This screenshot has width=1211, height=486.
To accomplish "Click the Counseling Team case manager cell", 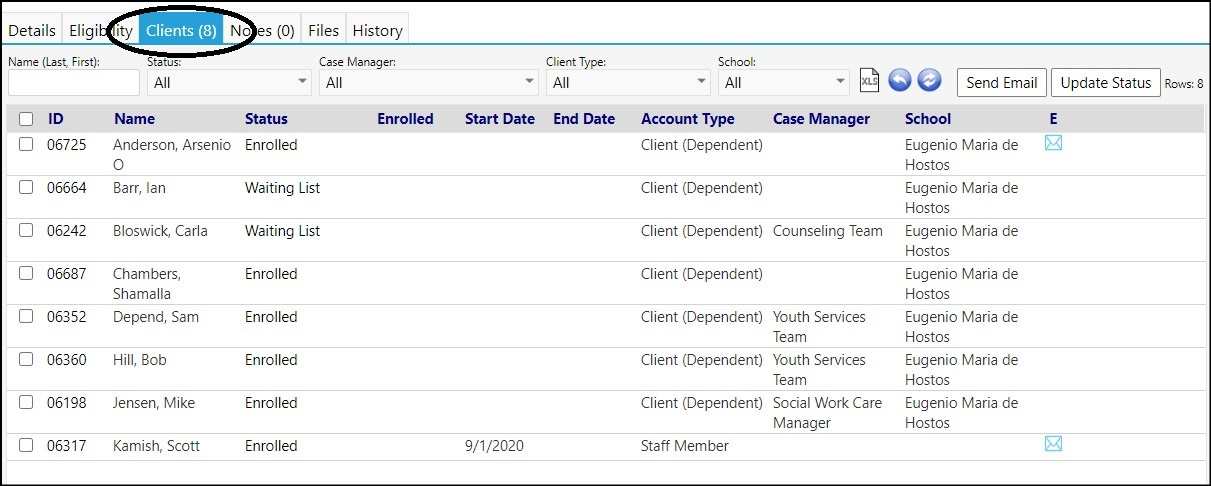I will 828,231.
